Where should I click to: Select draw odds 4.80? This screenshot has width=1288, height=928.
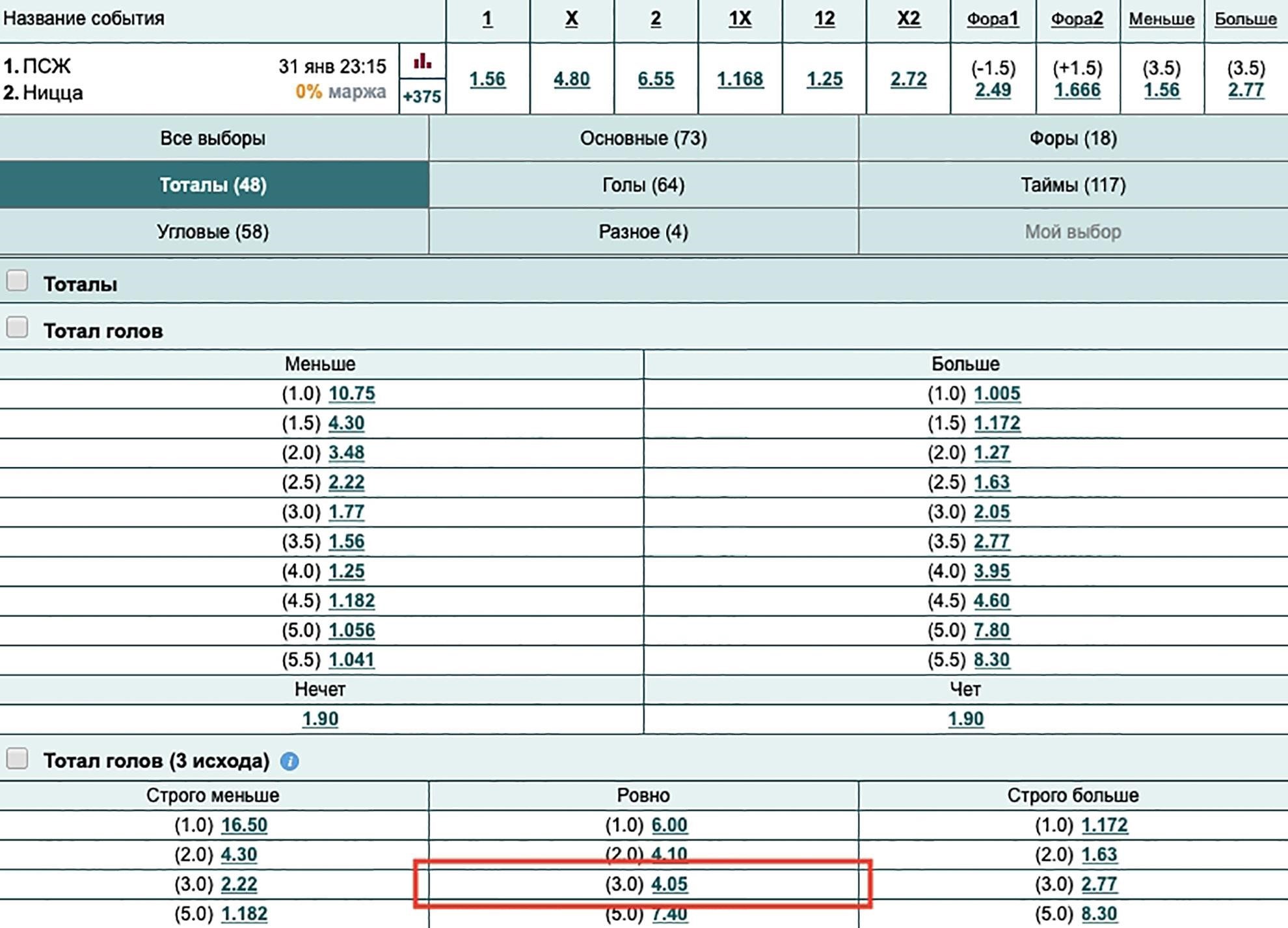(x=572, y=79)
